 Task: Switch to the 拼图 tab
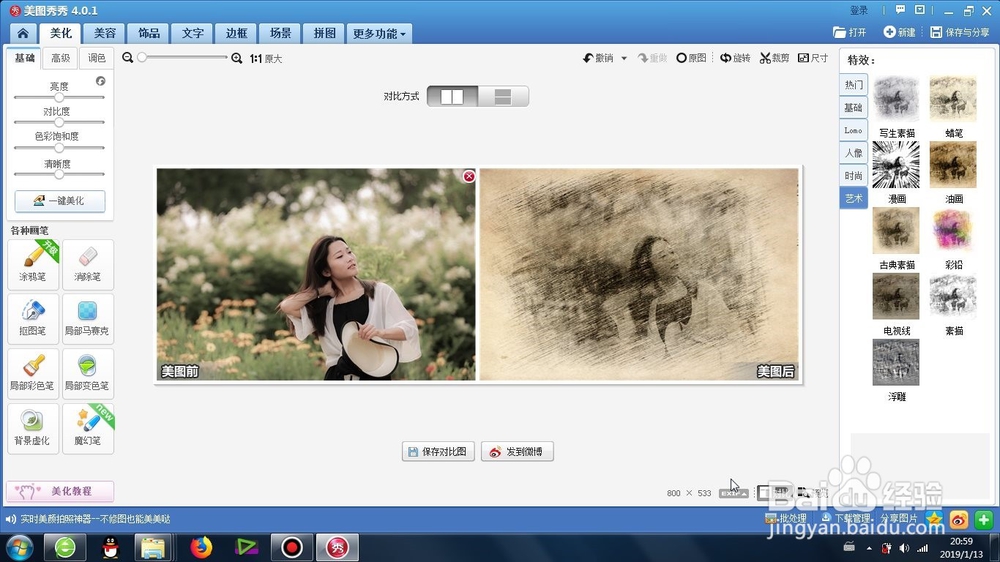coord(324,33)
